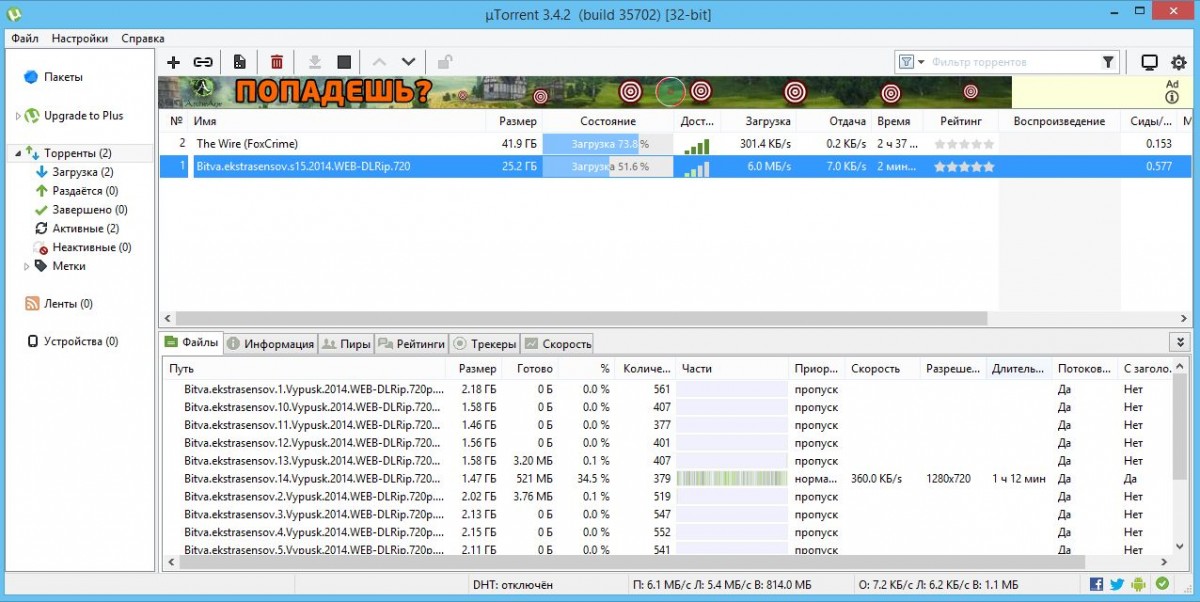Viewport: 1200px width, 602px height.
Task: Expand the Метки tree node
Action: pos(28,267)
